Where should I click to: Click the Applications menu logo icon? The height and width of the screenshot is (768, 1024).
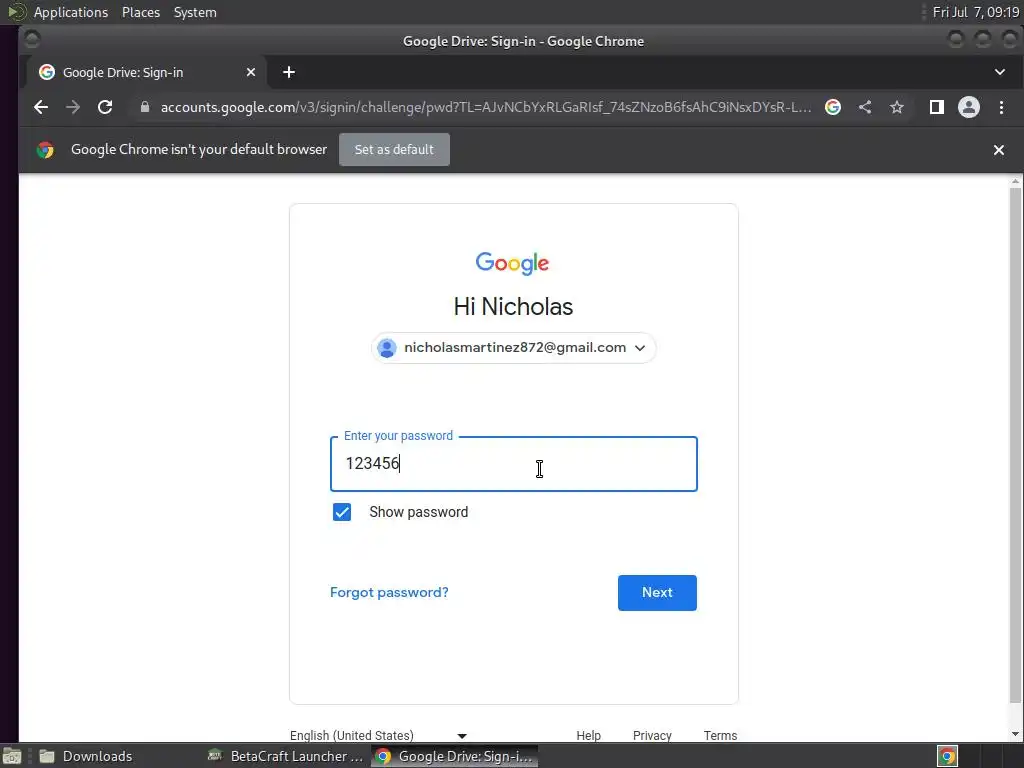click(16, 12)
